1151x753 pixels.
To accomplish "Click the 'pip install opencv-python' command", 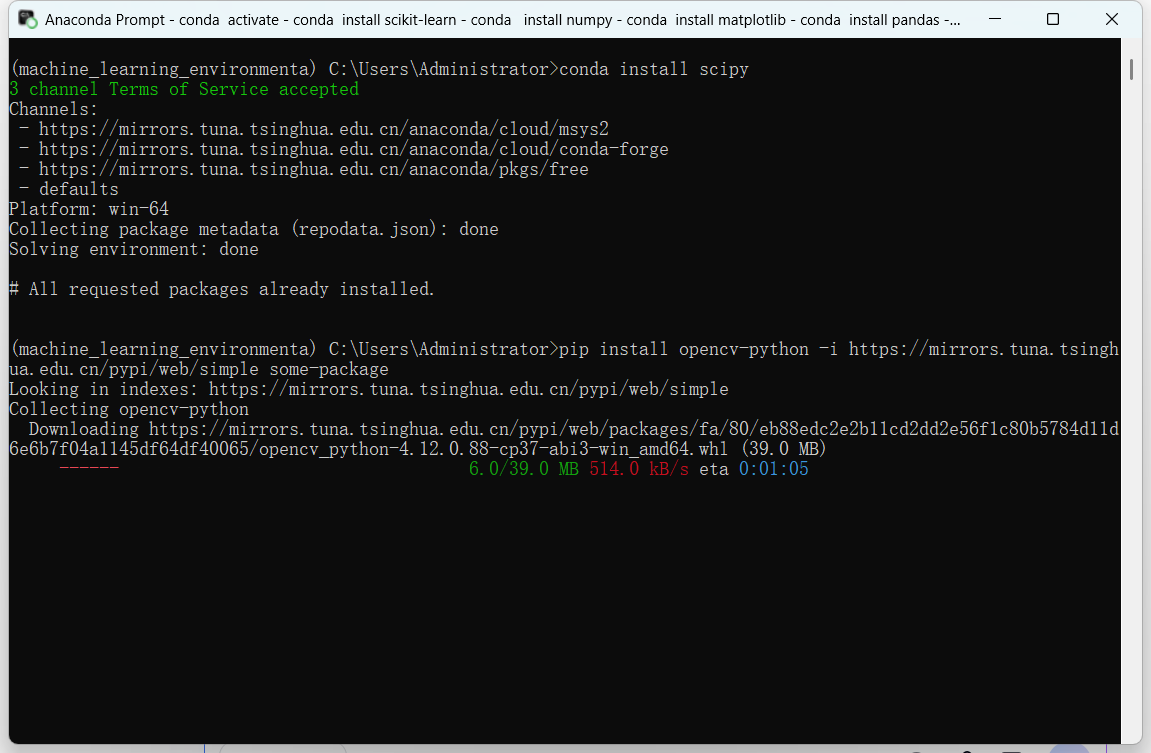I will tap(683, 349).
